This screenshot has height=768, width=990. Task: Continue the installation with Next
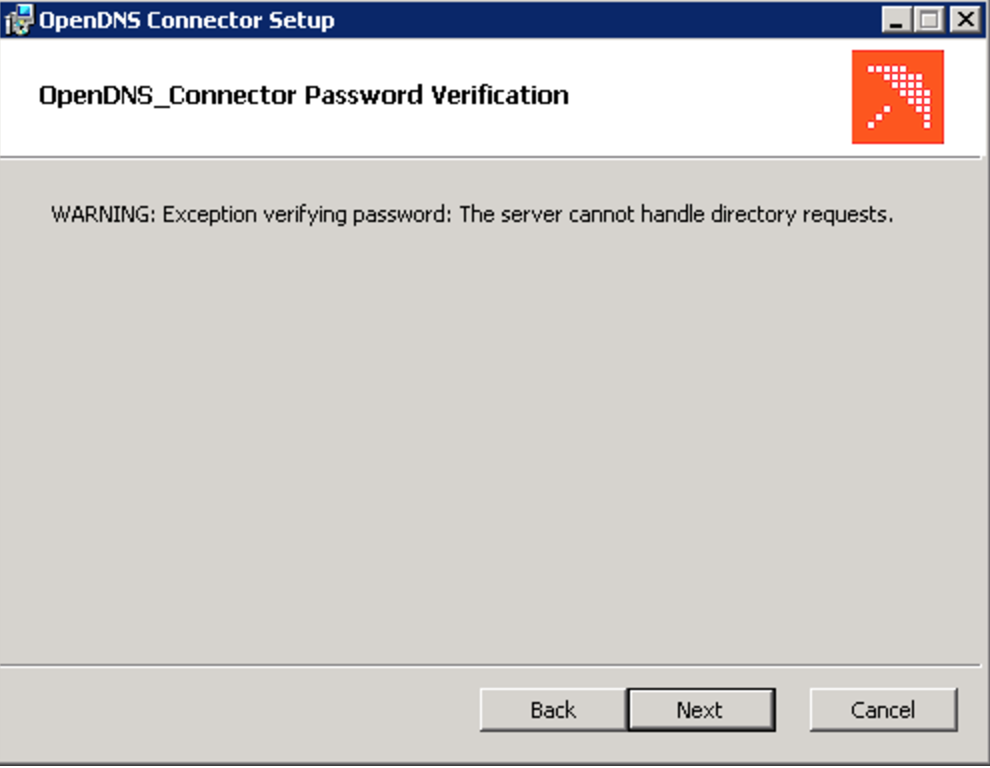701,710
